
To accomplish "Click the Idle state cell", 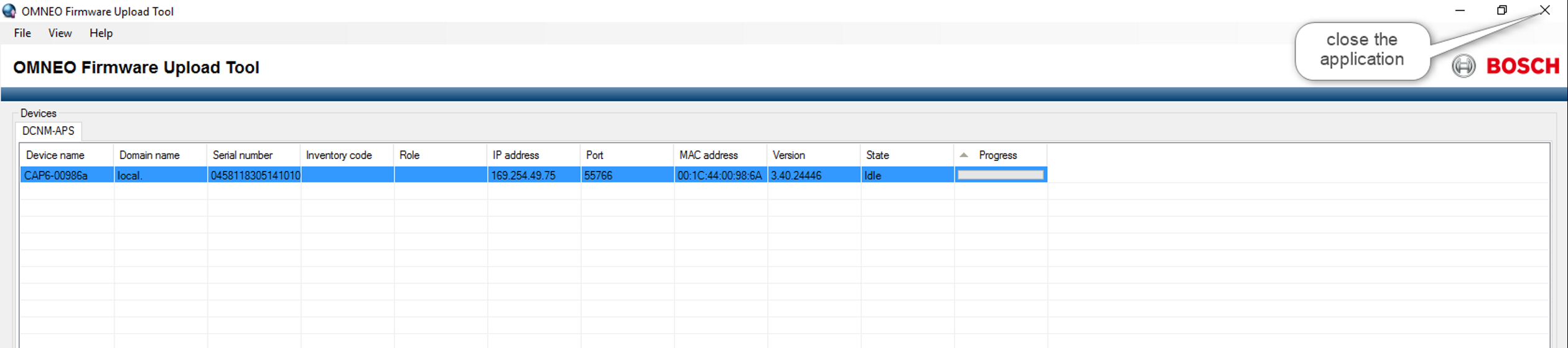I will (x=907, y=175).
